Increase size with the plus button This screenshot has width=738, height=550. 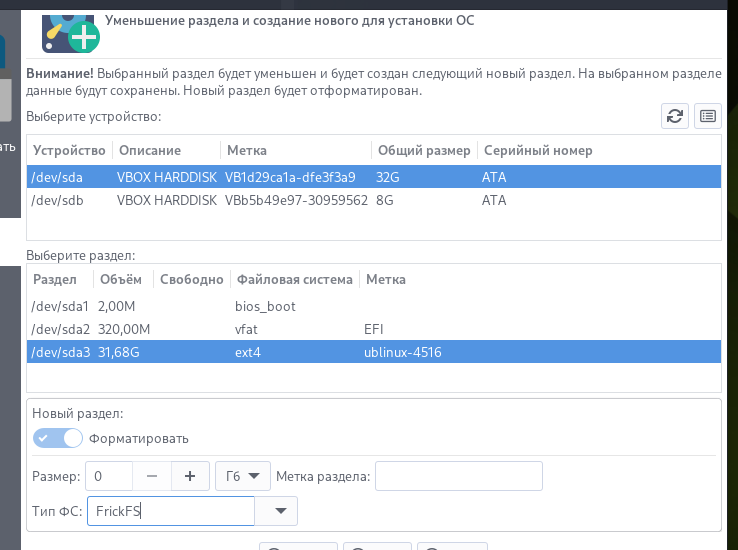[190, 476]
